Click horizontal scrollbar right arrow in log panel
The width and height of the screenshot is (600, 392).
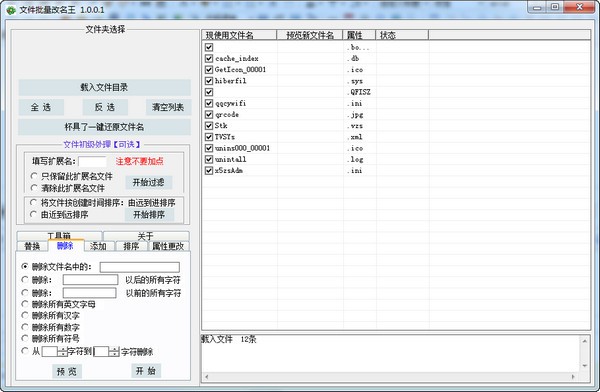pos(574,377)
